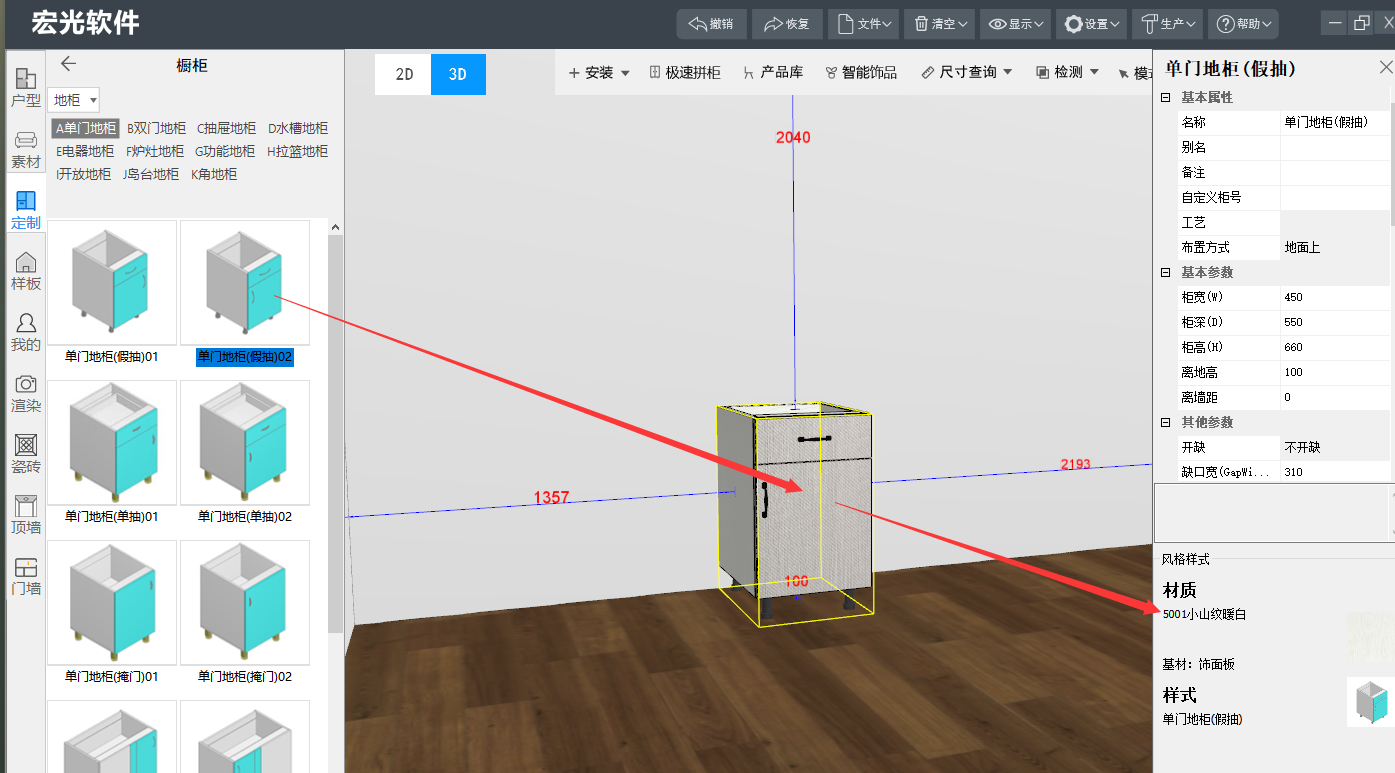Edit the 柜深(D) value 550
This screenshot has width=1395, height=773.
[1334, 322]
